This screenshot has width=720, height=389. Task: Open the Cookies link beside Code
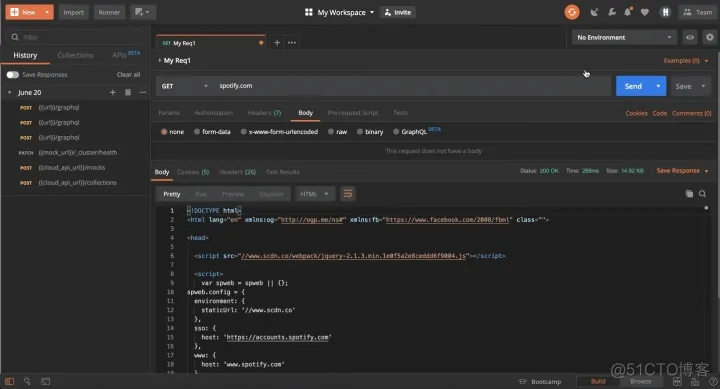point(636,113)
